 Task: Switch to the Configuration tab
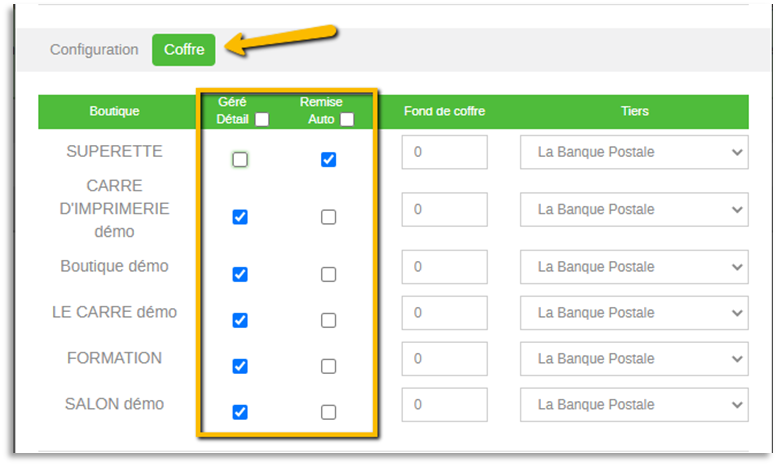tap(94, 50)
